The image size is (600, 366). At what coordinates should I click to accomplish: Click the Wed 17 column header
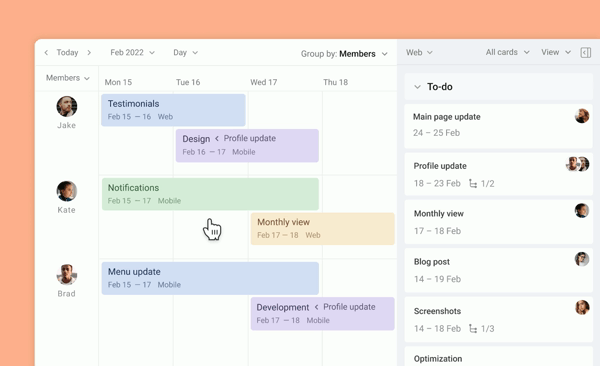264,82
